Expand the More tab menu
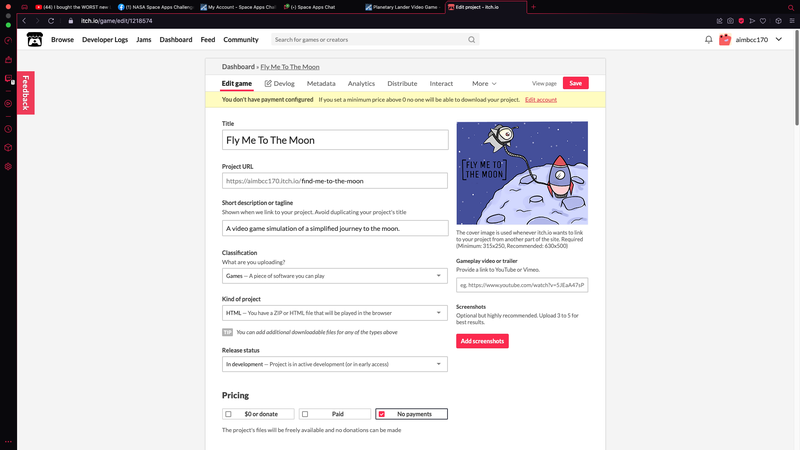800x450 pixels. [x=484, y=83]
